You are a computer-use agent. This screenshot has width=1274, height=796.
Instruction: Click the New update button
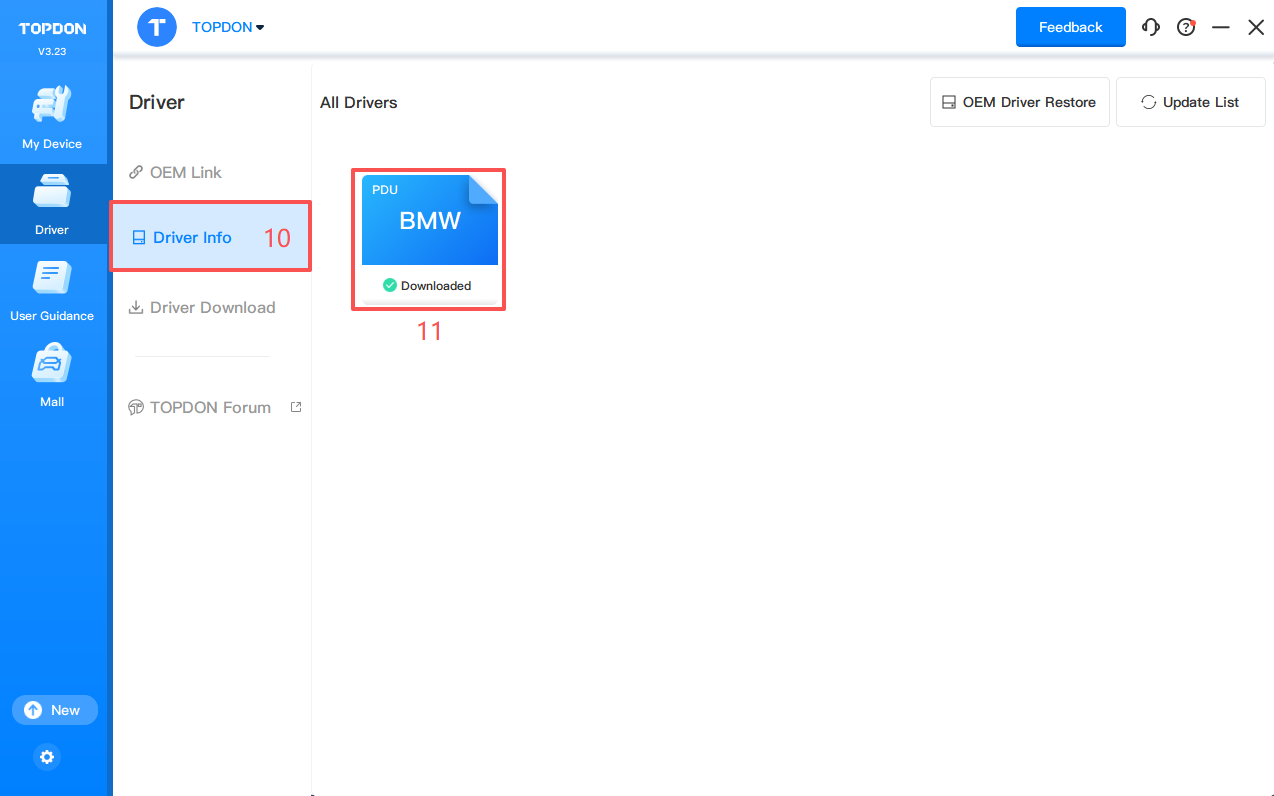pos(54,710)
